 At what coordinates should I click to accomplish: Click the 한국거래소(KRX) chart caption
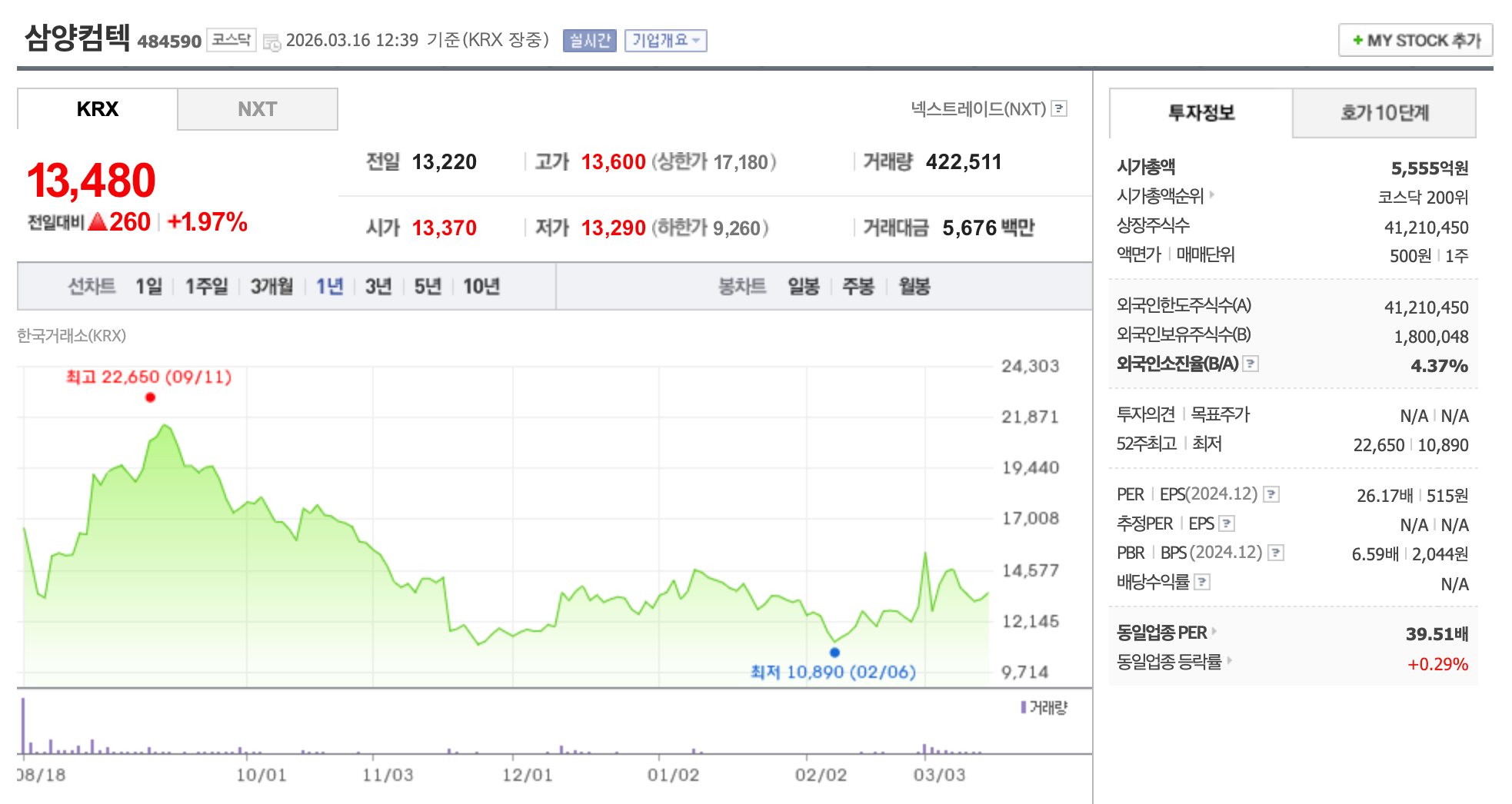[72, 336]
